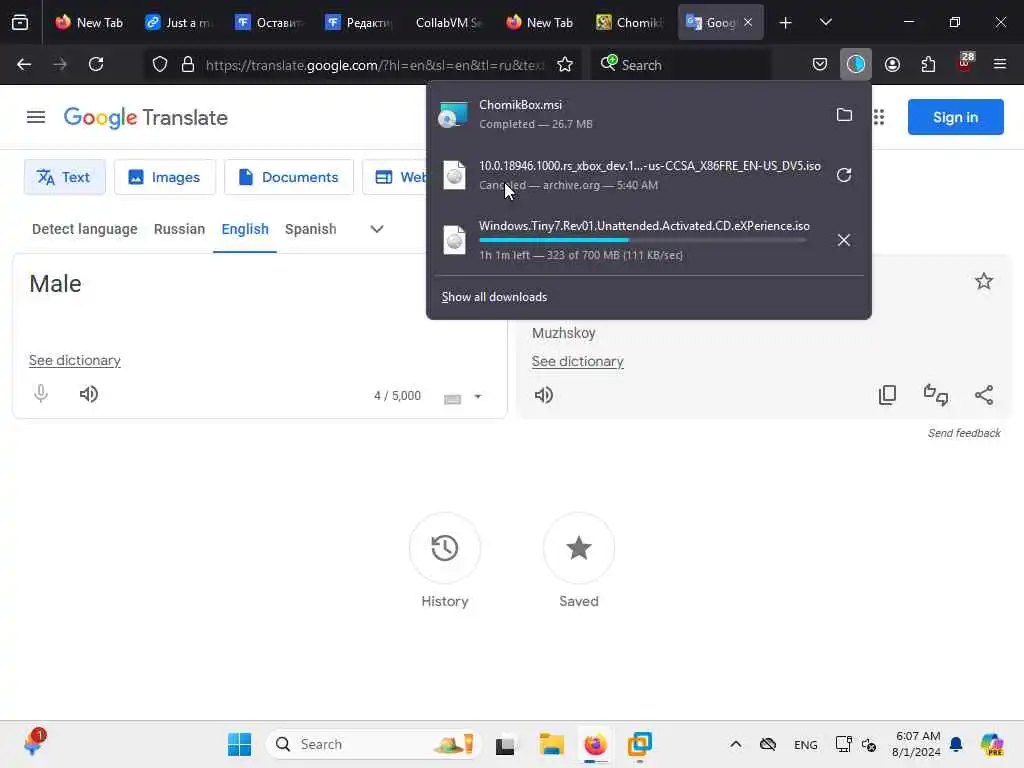
Task: Select Spanish as source language
Action: click(x=310, y=229)
